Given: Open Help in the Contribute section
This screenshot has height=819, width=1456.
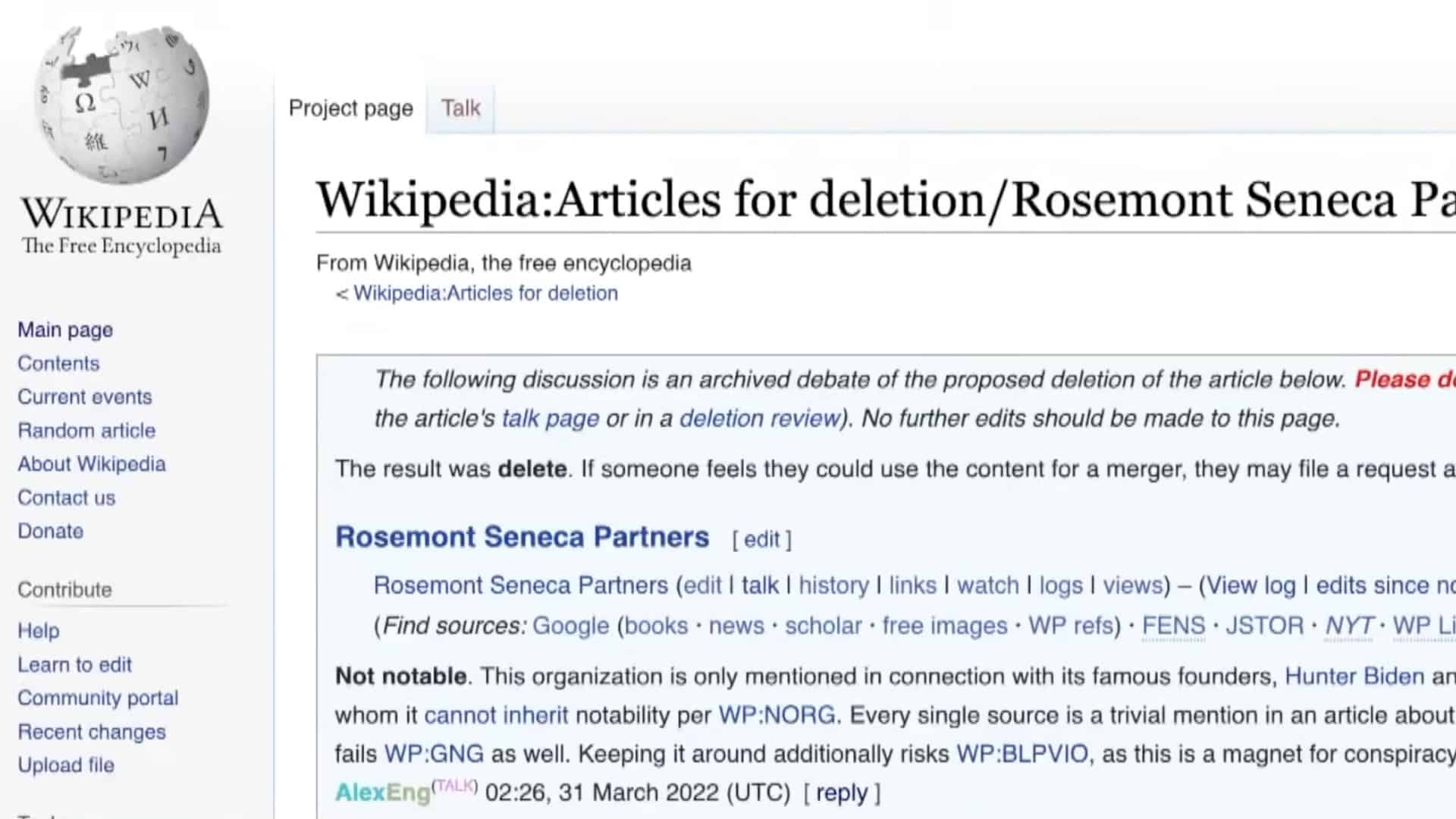Looking at the screenshot, I should click(39, 630).
